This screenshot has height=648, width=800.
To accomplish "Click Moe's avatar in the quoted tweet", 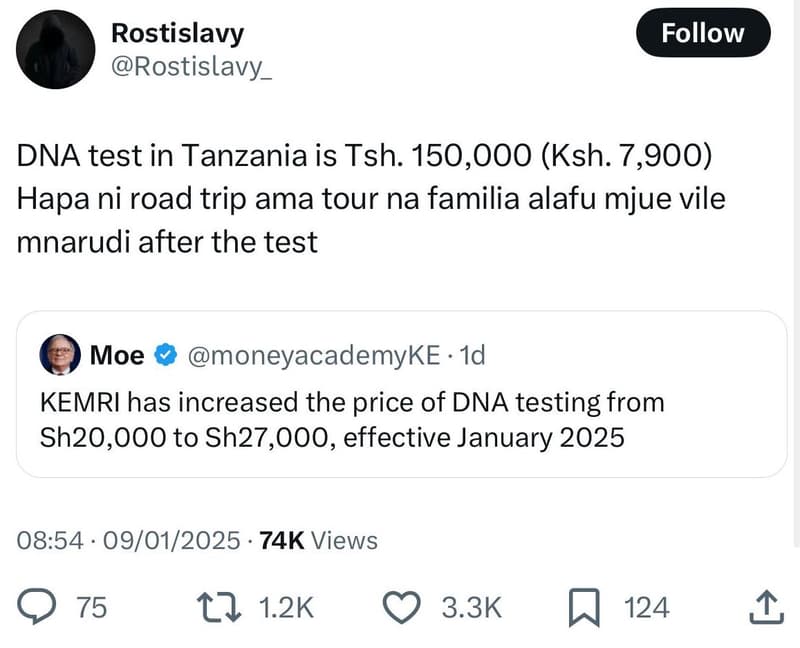I will click(x=57, y=353).
